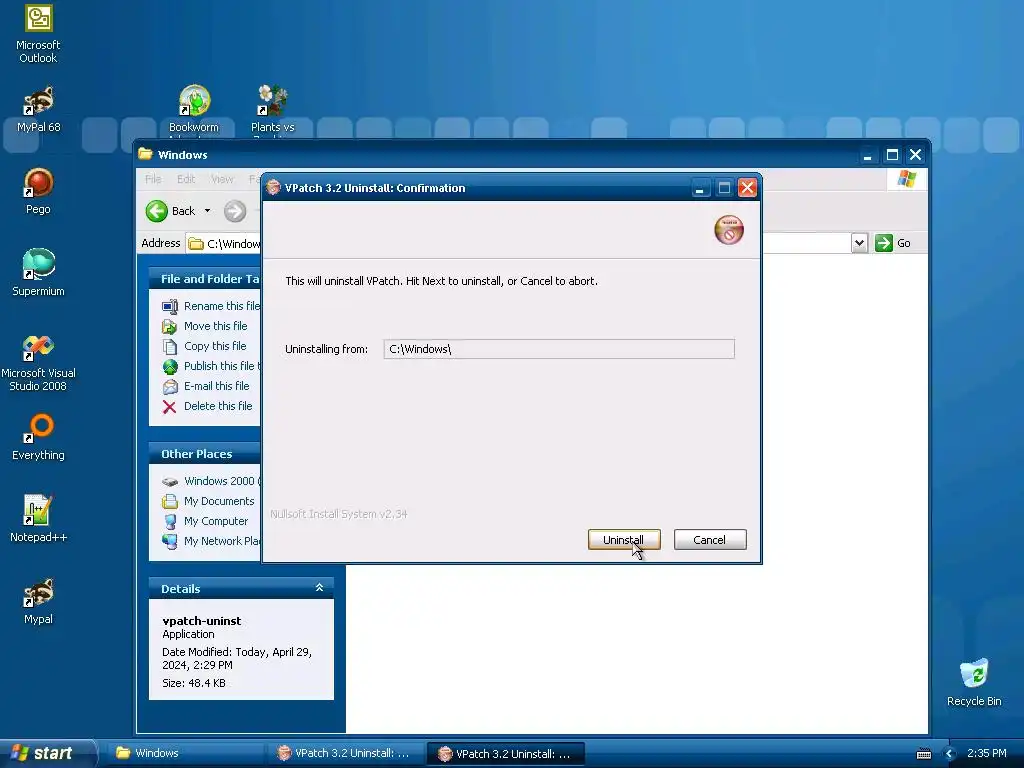Click the Forward arrow in Explorer toolbar
This screenshot has width=1024, height=768.
point(235,211)
